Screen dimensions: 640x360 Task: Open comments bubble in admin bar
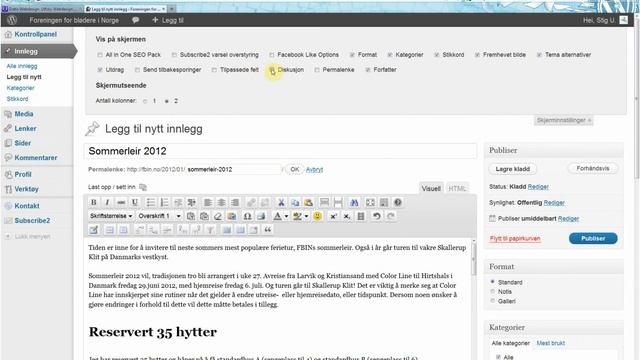(x=136, y=20)
